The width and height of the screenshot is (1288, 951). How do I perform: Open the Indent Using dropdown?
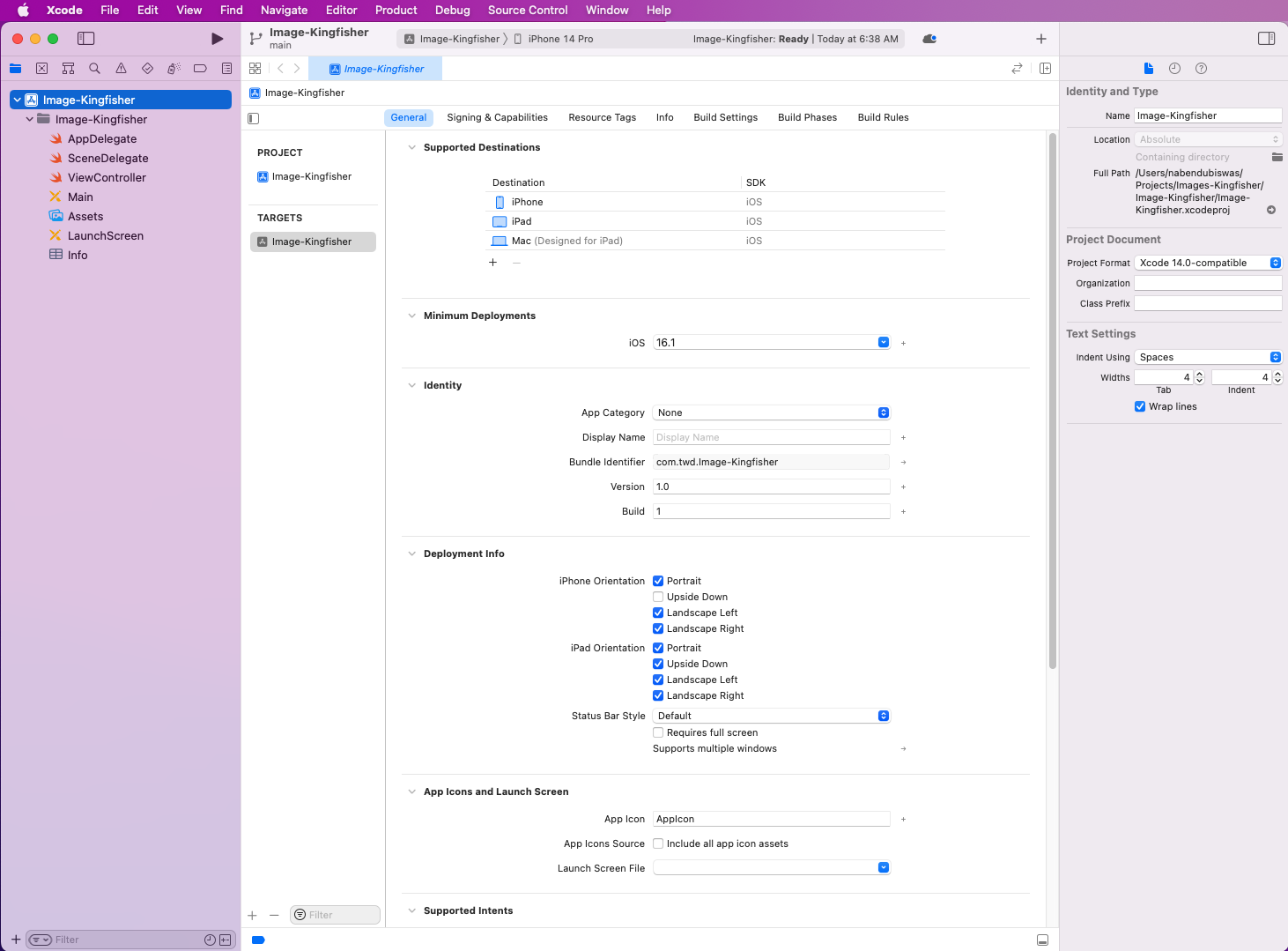1208,357
